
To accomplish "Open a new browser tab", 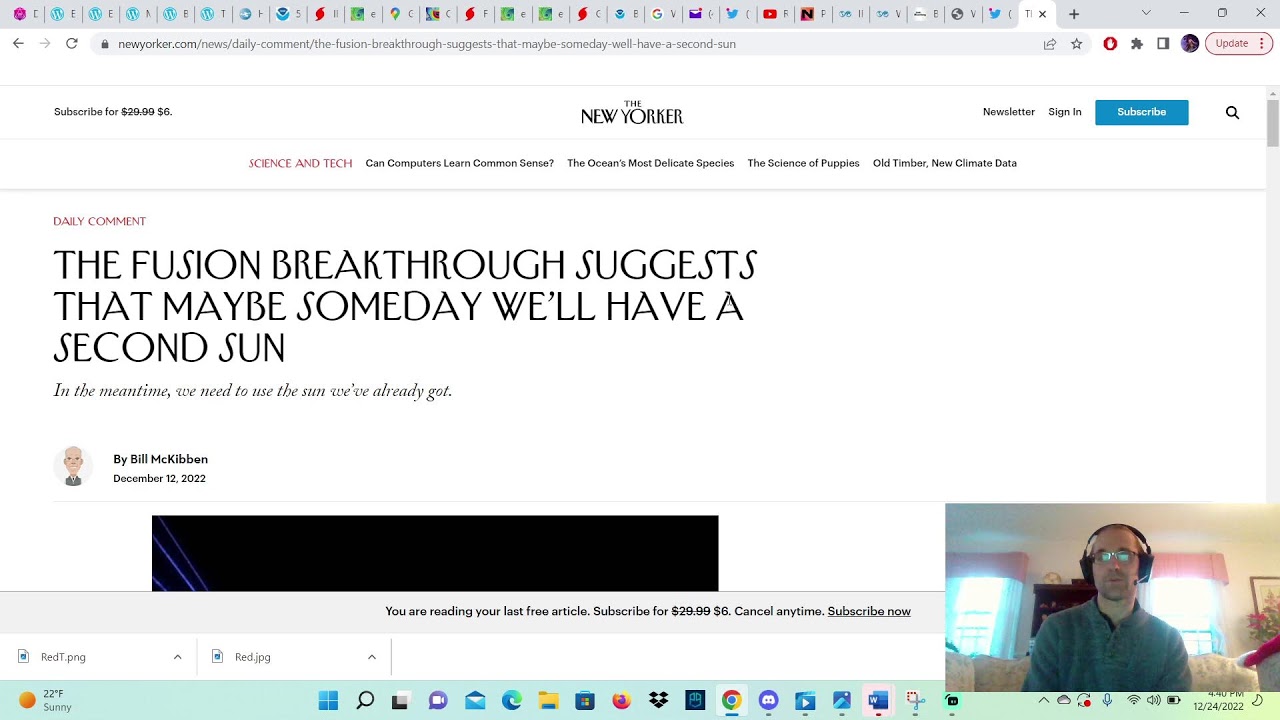I will [x=1074, y=14].
